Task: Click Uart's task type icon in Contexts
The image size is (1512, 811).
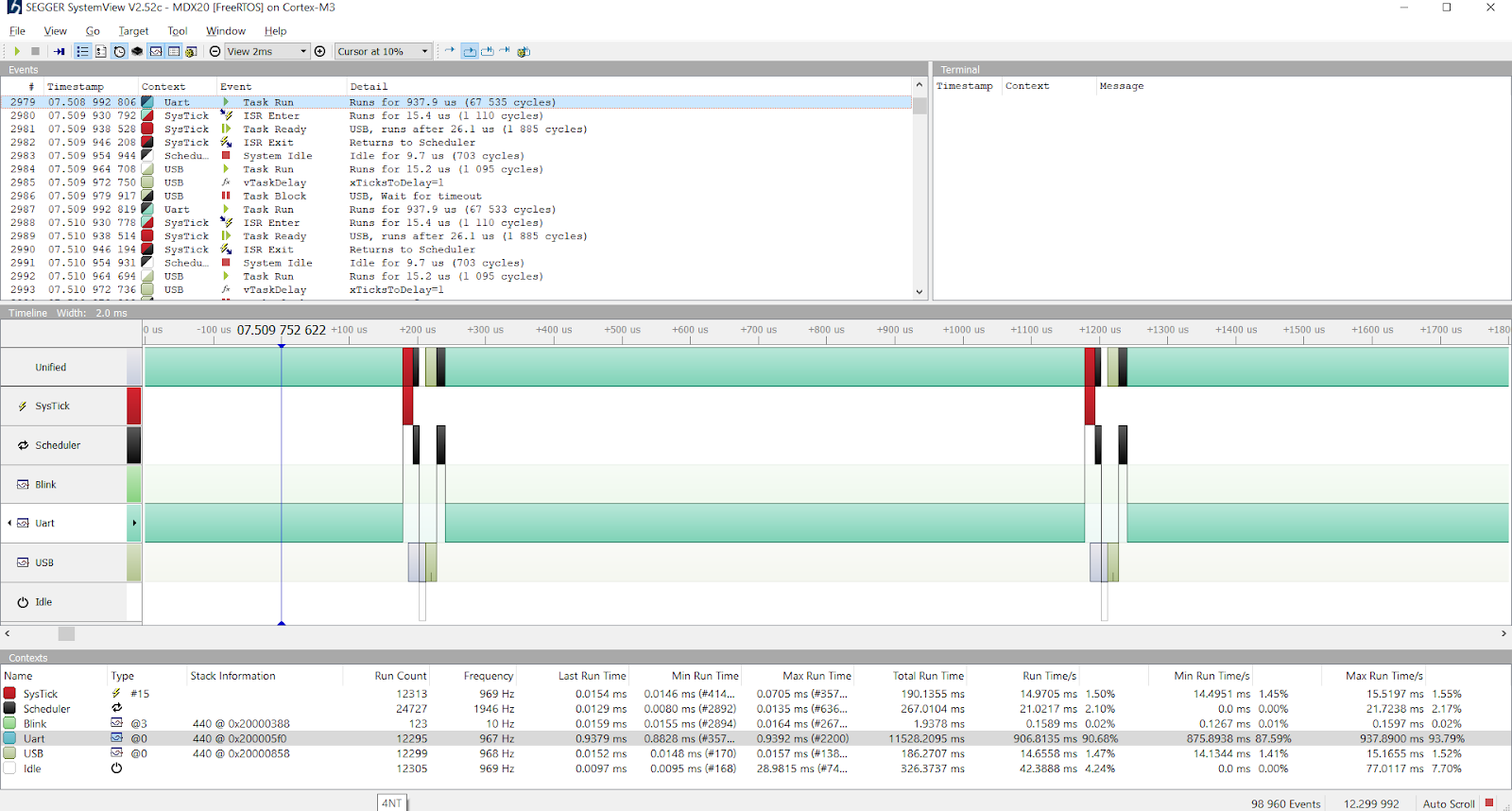Action: pyautogui.click(x=116, y=738)
